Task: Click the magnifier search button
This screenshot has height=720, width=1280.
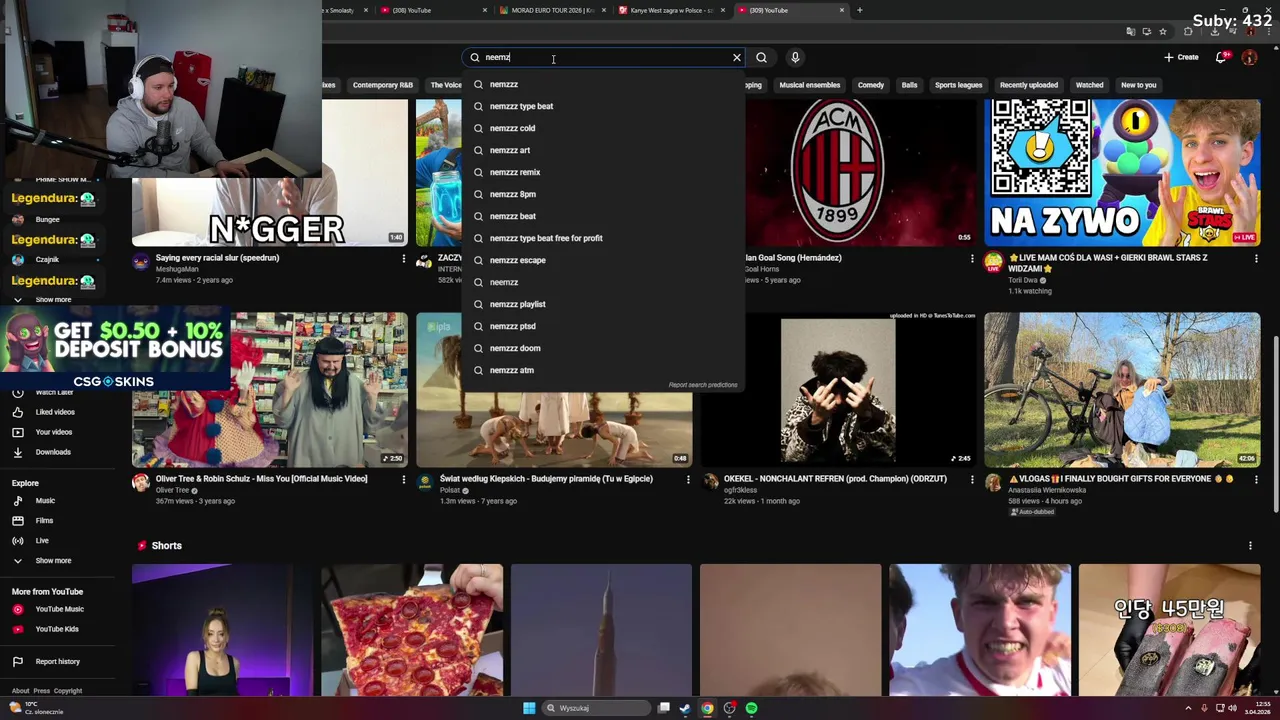Action: coord(761,57)
